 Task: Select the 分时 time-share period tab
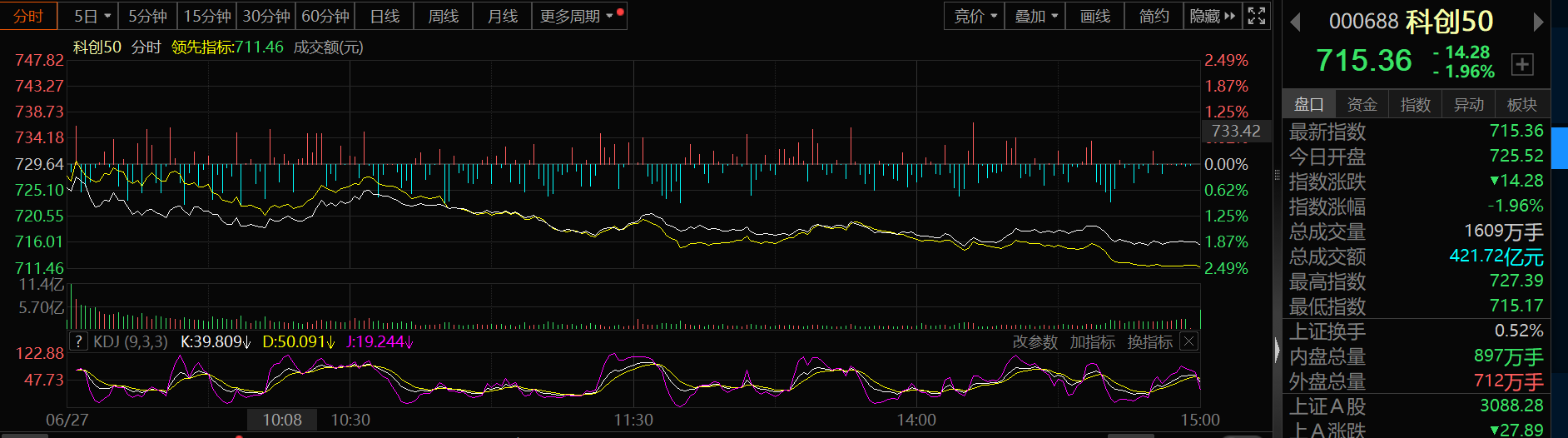tap(28, 16)
